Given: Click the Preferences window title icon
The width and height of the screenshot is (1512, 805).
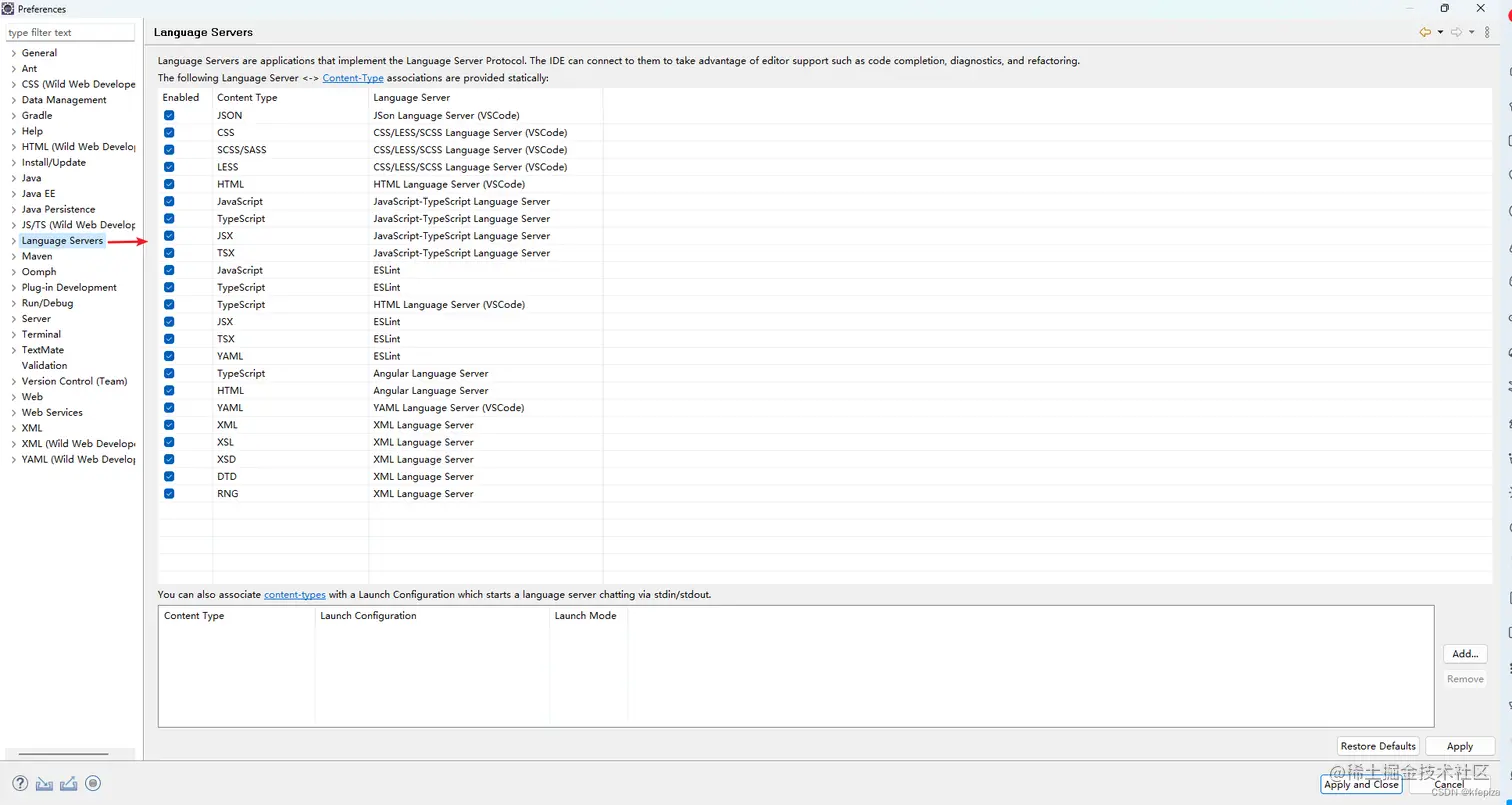Looking at the screenshot, I should tap(8, 8).
